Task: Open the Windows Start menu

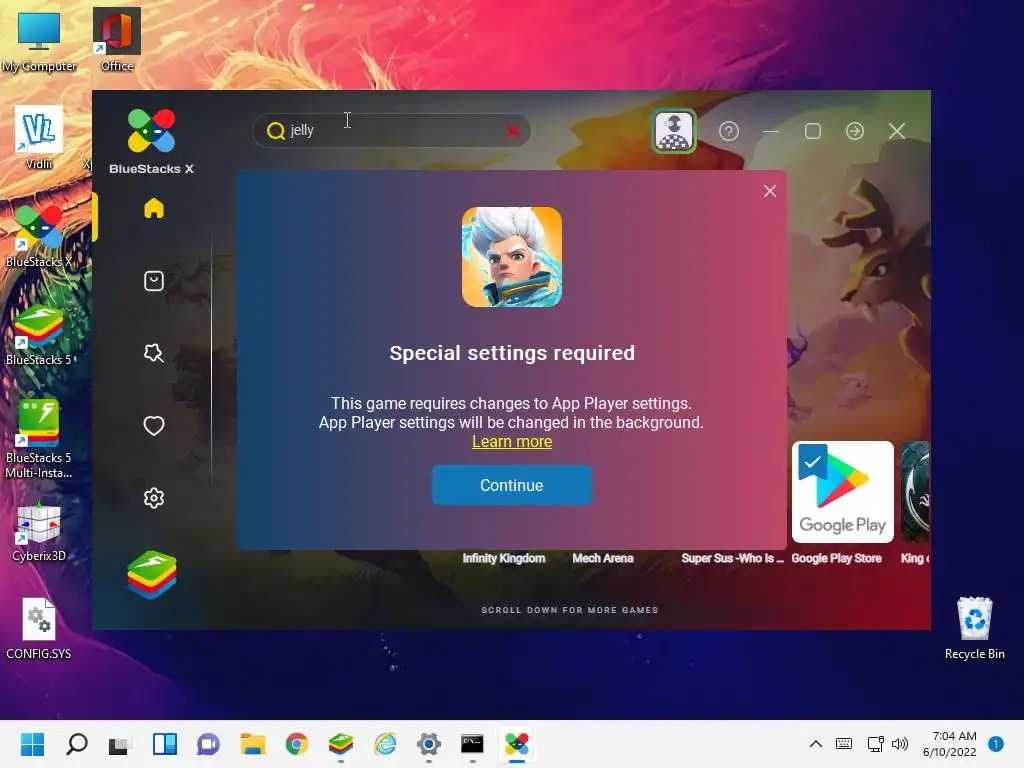Action: point(32,744)
